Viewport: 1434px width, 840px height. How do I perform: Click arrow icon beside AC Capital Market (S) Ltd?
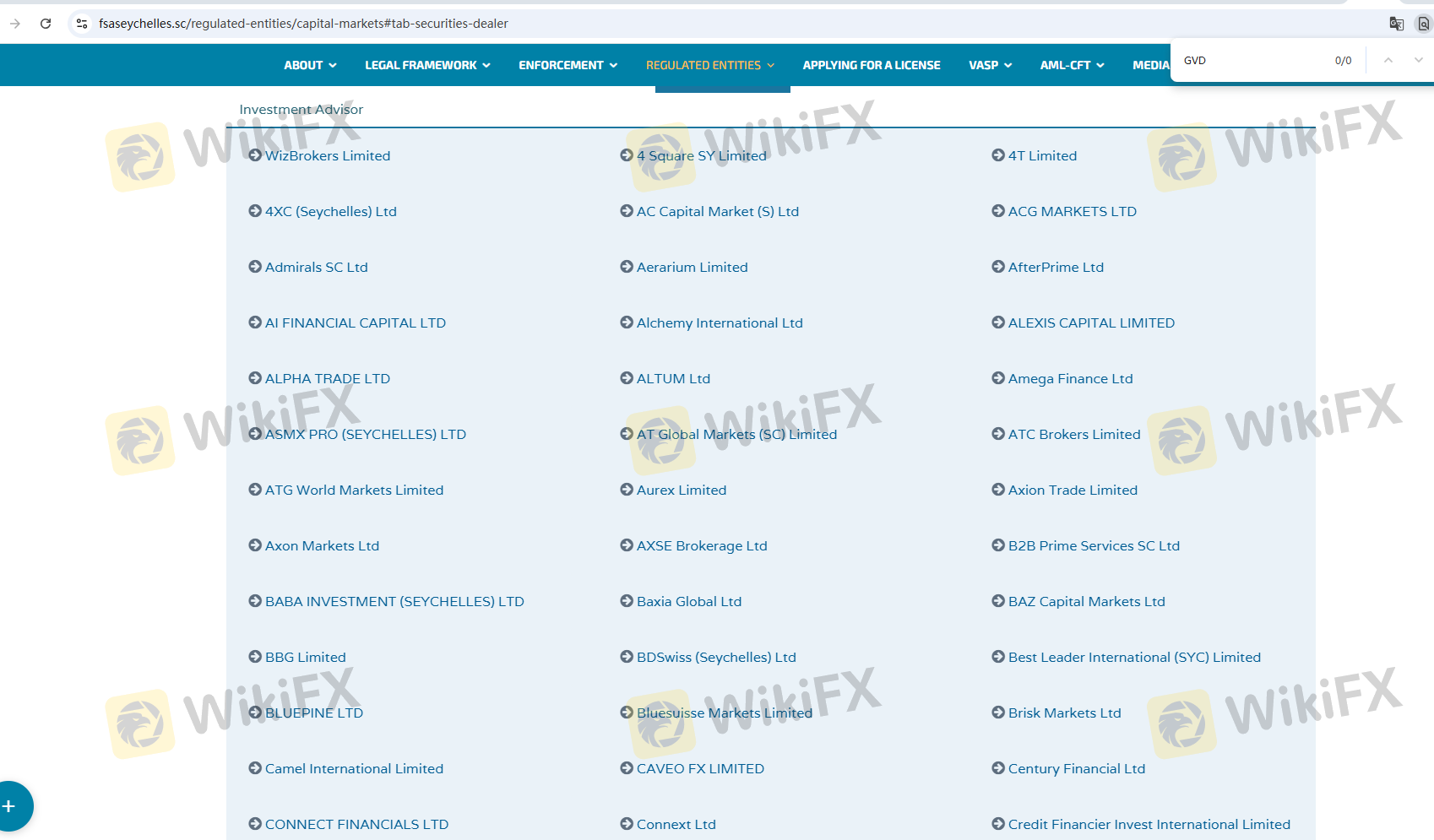click(627, 211)
